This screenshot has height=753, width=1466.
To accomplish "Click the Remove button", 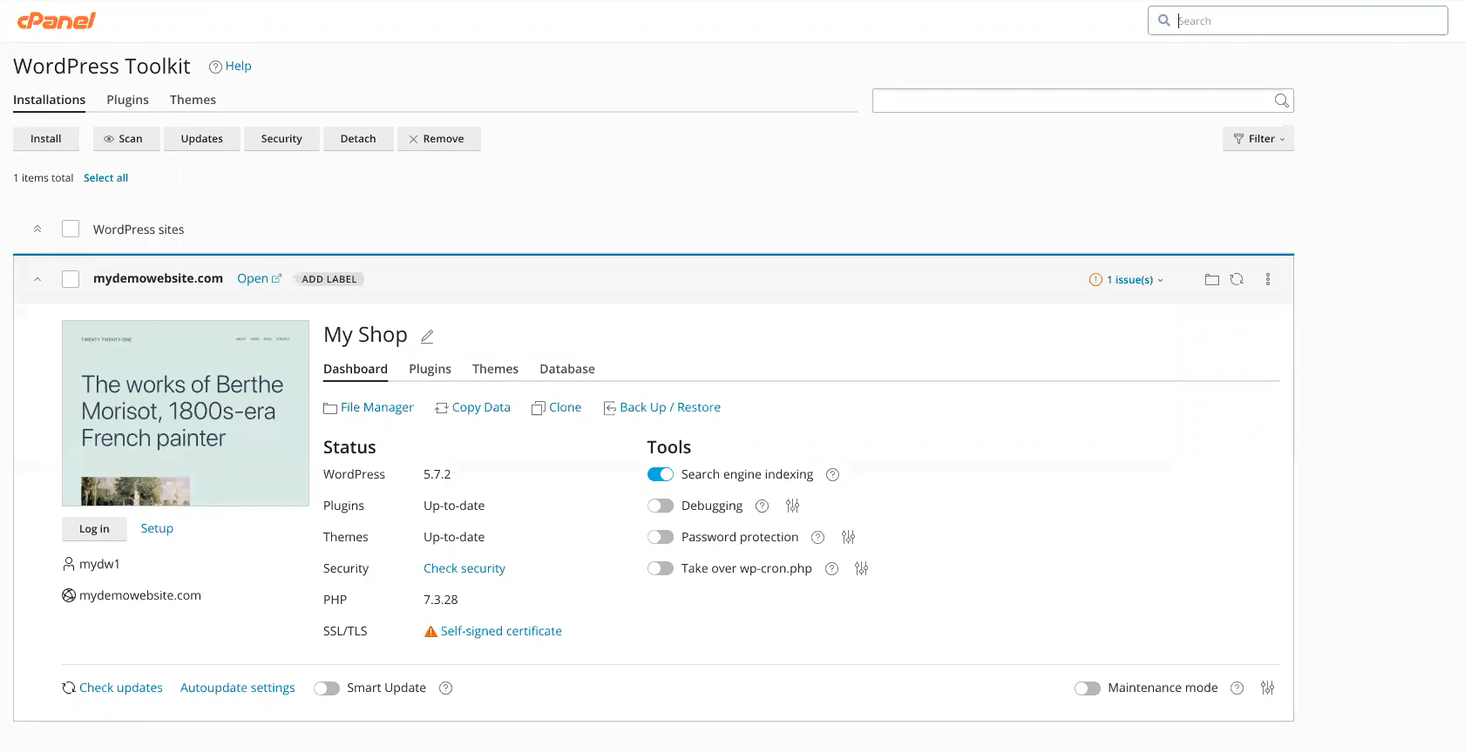I will (439, 139).
